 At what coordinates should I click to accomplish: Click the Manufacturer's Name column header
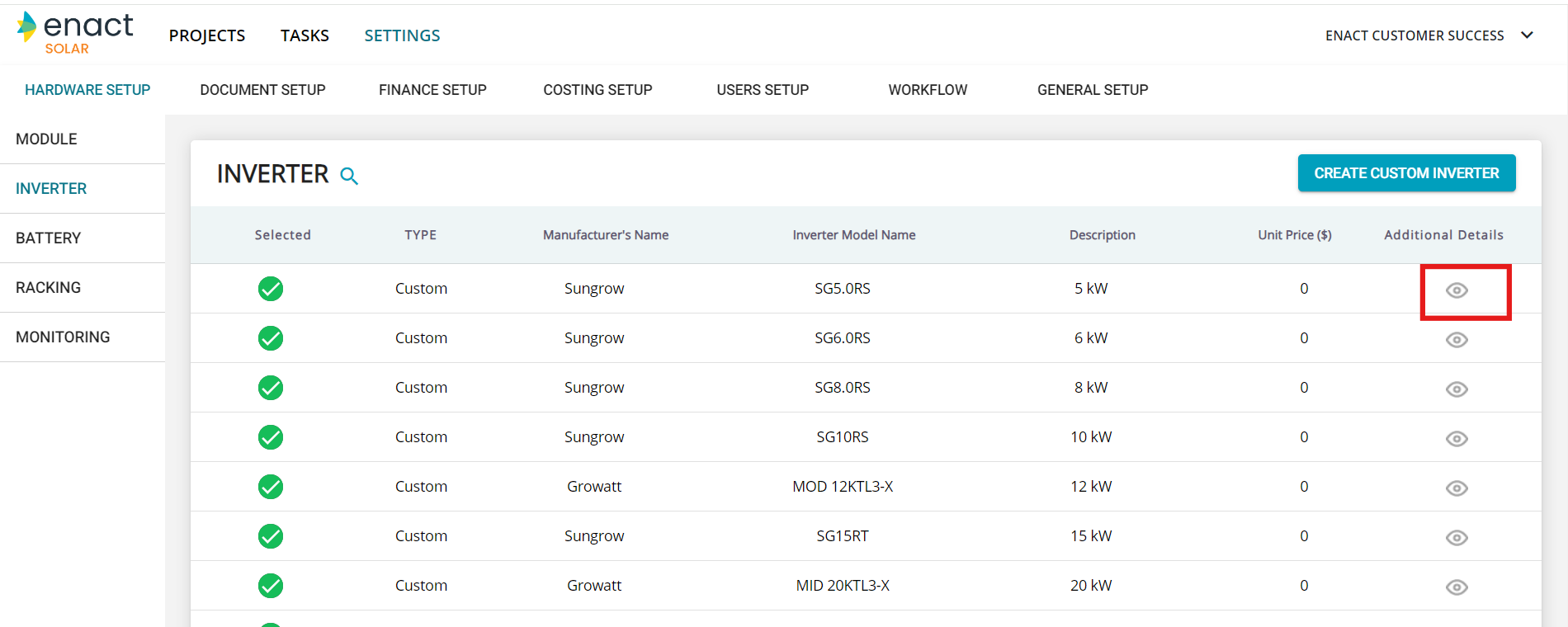coord(606,235)
